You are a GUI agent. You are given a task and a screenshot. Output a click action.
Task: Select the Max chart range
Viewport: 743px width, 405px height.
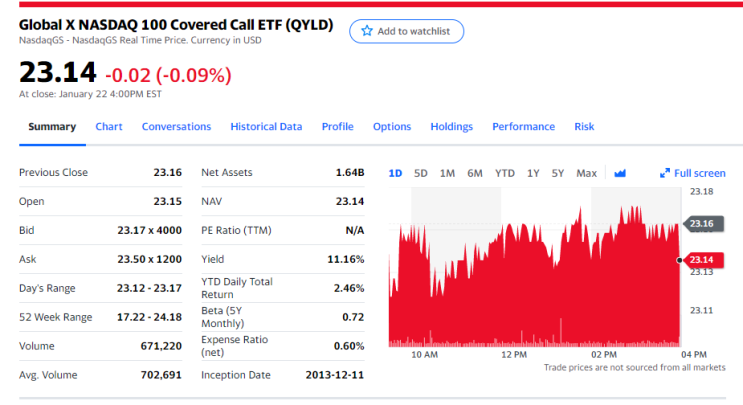click(x=587, y=173)
